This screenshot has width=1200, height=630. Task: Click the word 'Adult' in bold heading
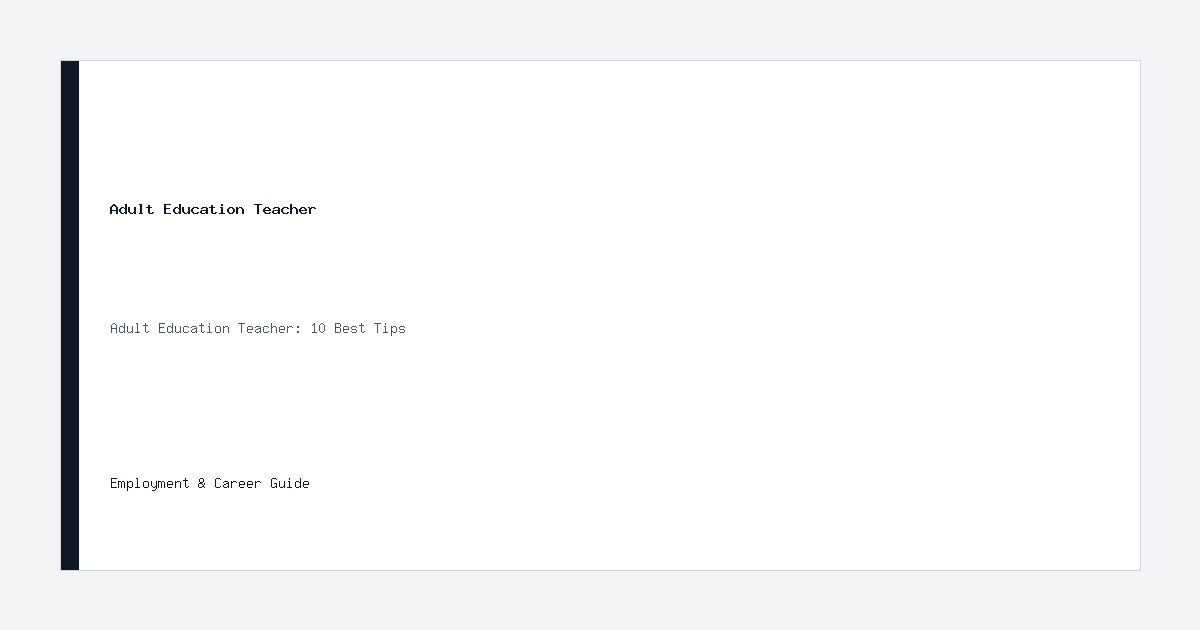click(132, 209)
